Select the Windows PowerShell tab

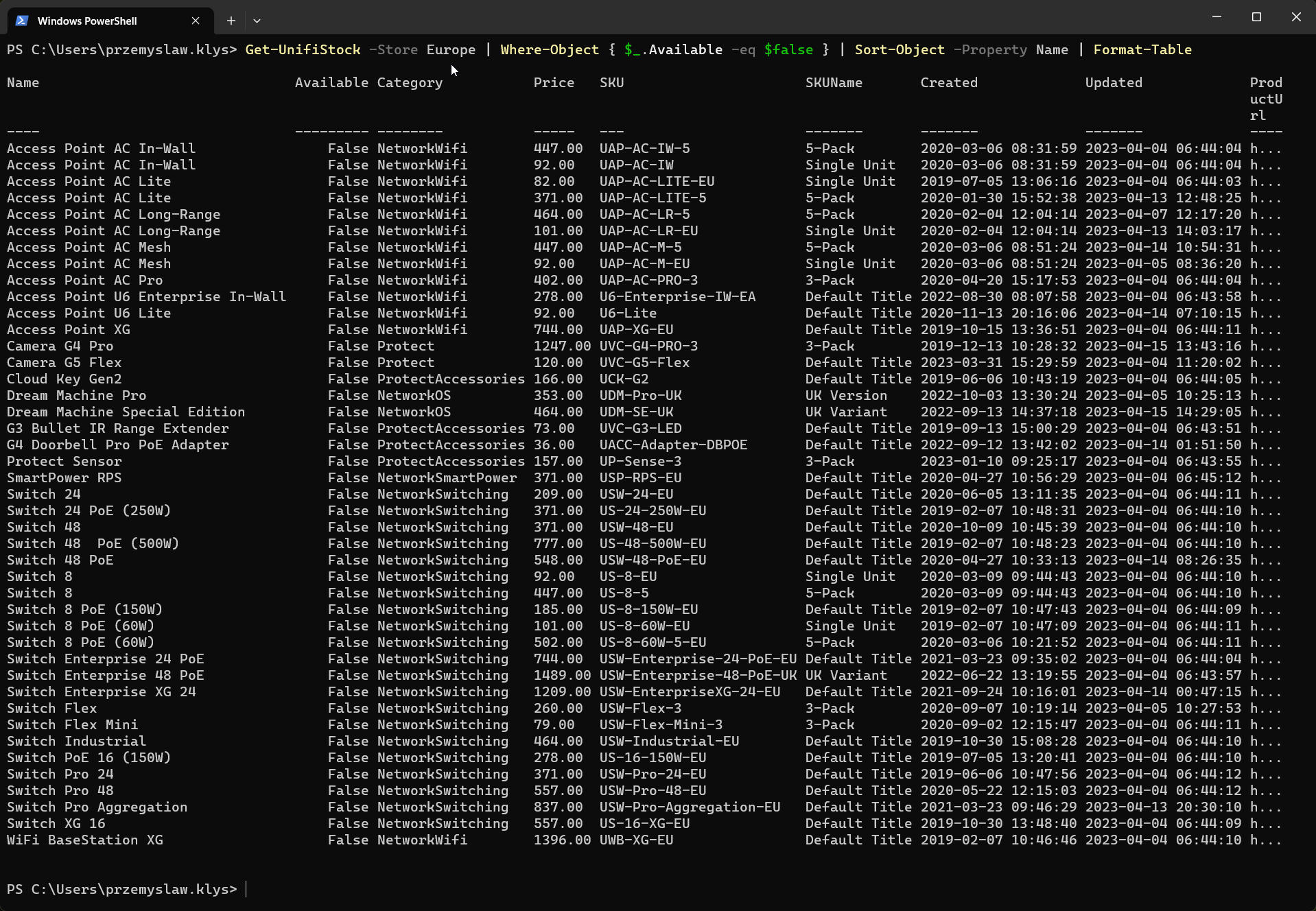tap(87, 21)
